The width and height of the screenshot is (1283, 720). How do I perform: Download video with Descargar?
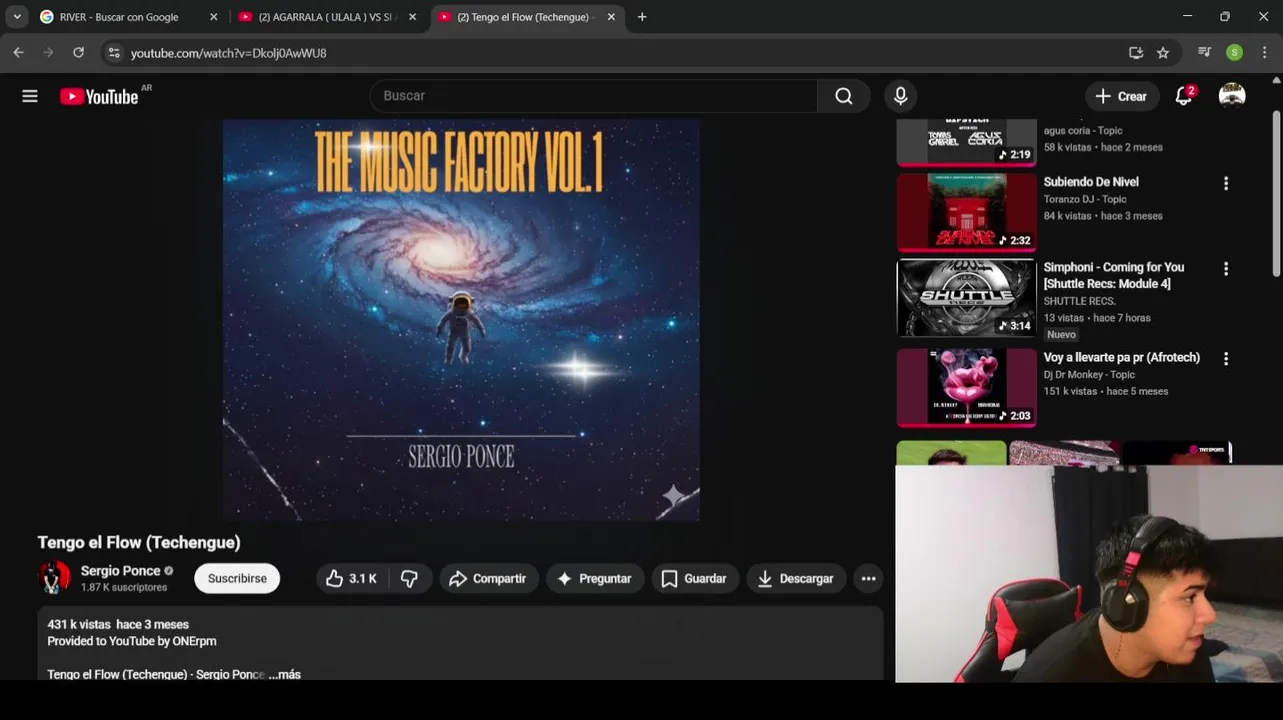pos(796,578)
